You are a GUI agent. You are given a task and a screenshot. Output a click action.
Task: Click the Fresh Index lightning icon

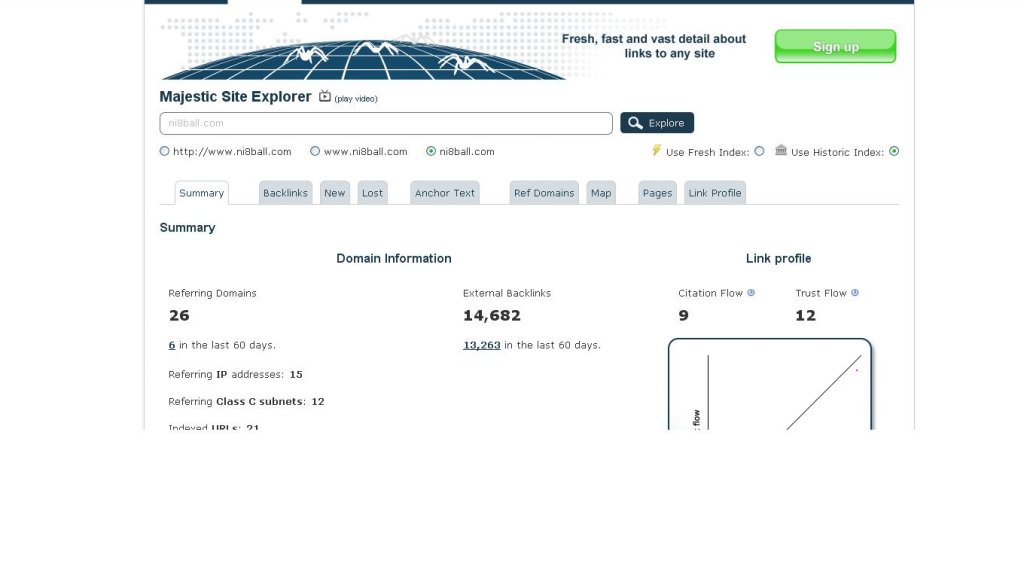click(656, 150)
